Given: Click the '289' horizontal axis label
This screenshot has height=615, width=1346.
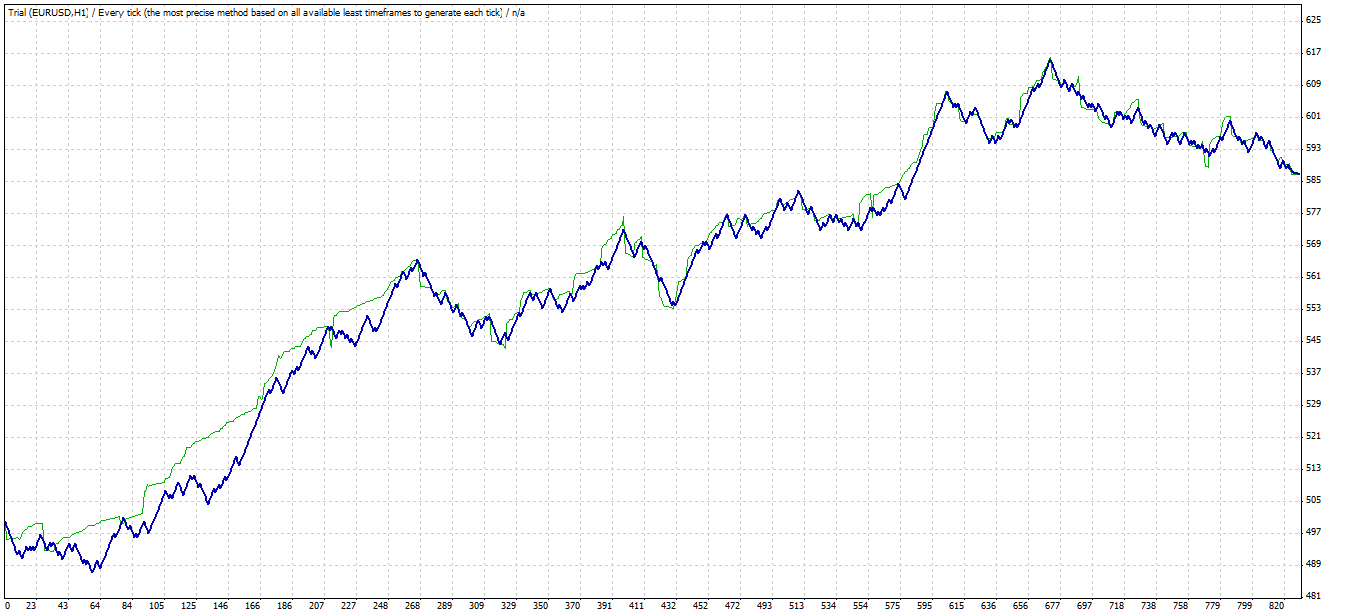Looking at the screenshot, I should 444,606.
